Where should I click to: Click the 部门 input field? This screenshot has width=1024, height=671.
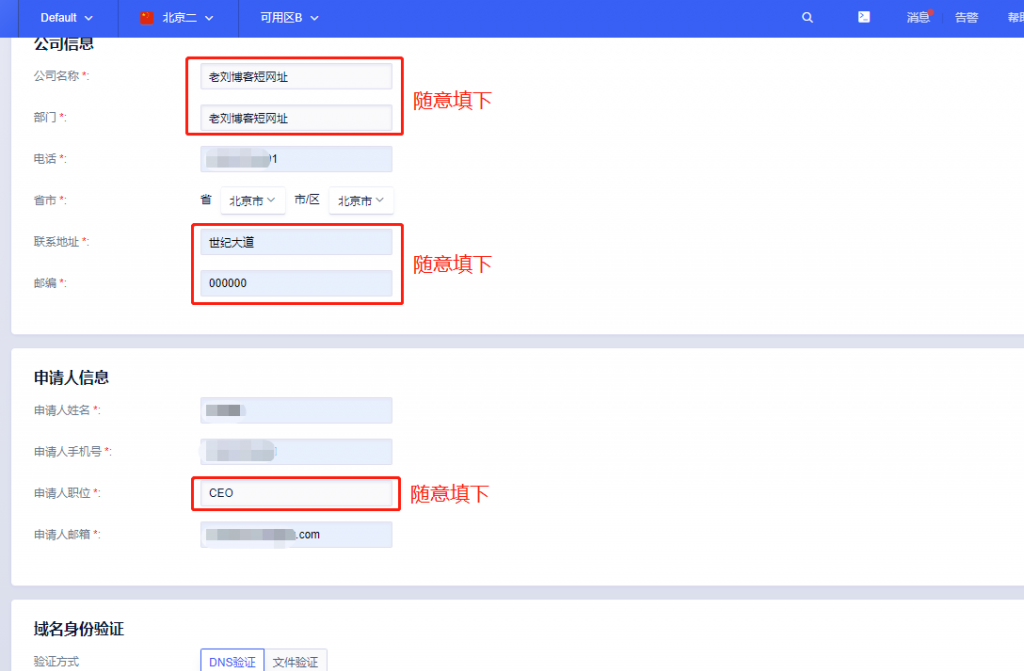point(296,118)
